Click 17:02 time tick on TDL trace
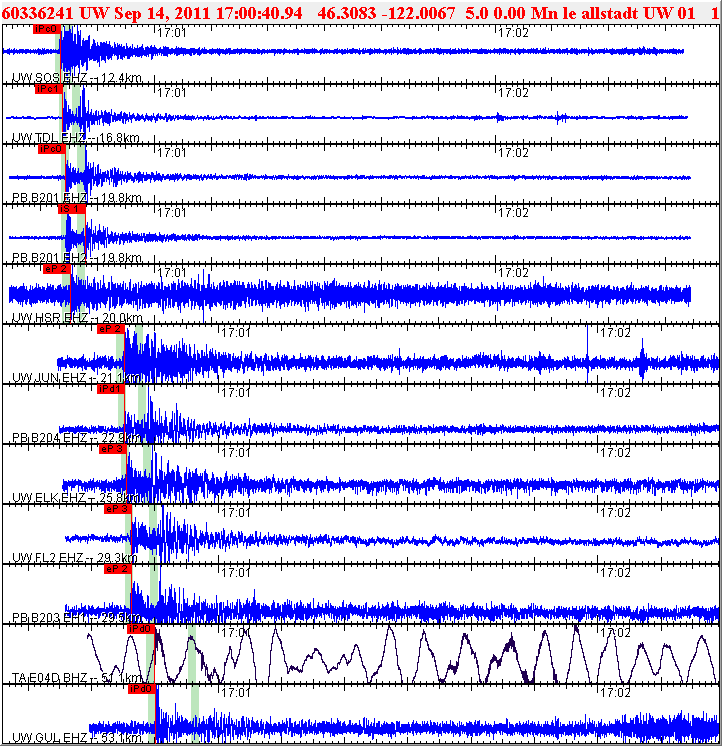The image size is (722, 746). coord(513,92)
